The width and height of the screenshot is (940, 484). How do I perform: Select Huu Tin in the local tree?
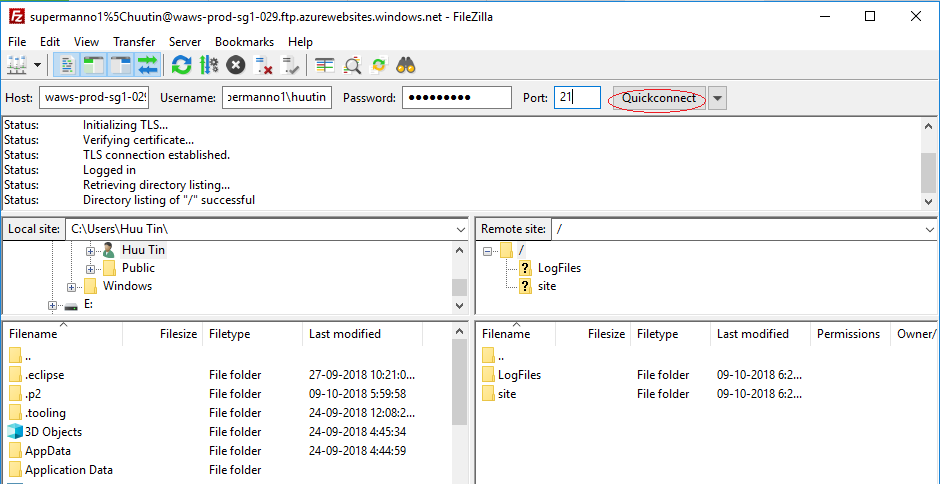(144, 249)
